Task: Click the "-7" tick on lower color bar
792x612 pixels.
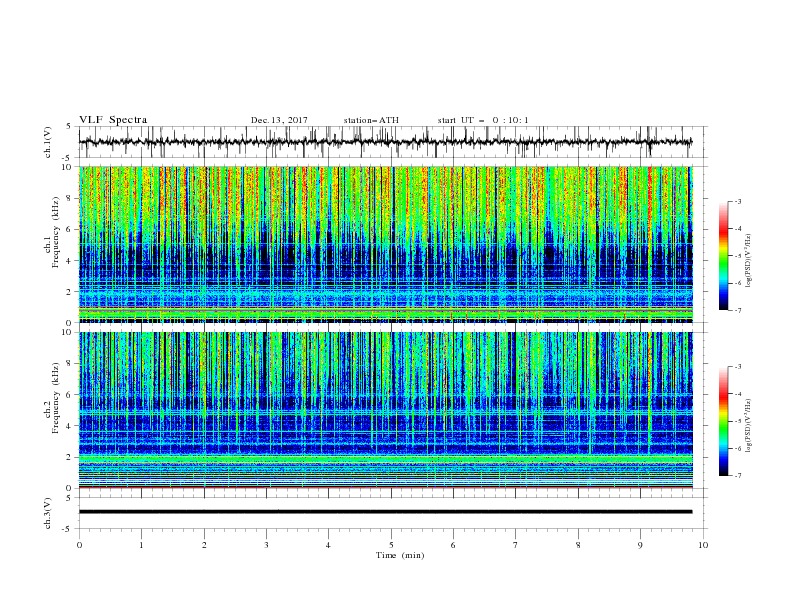Action: [737, 475]
